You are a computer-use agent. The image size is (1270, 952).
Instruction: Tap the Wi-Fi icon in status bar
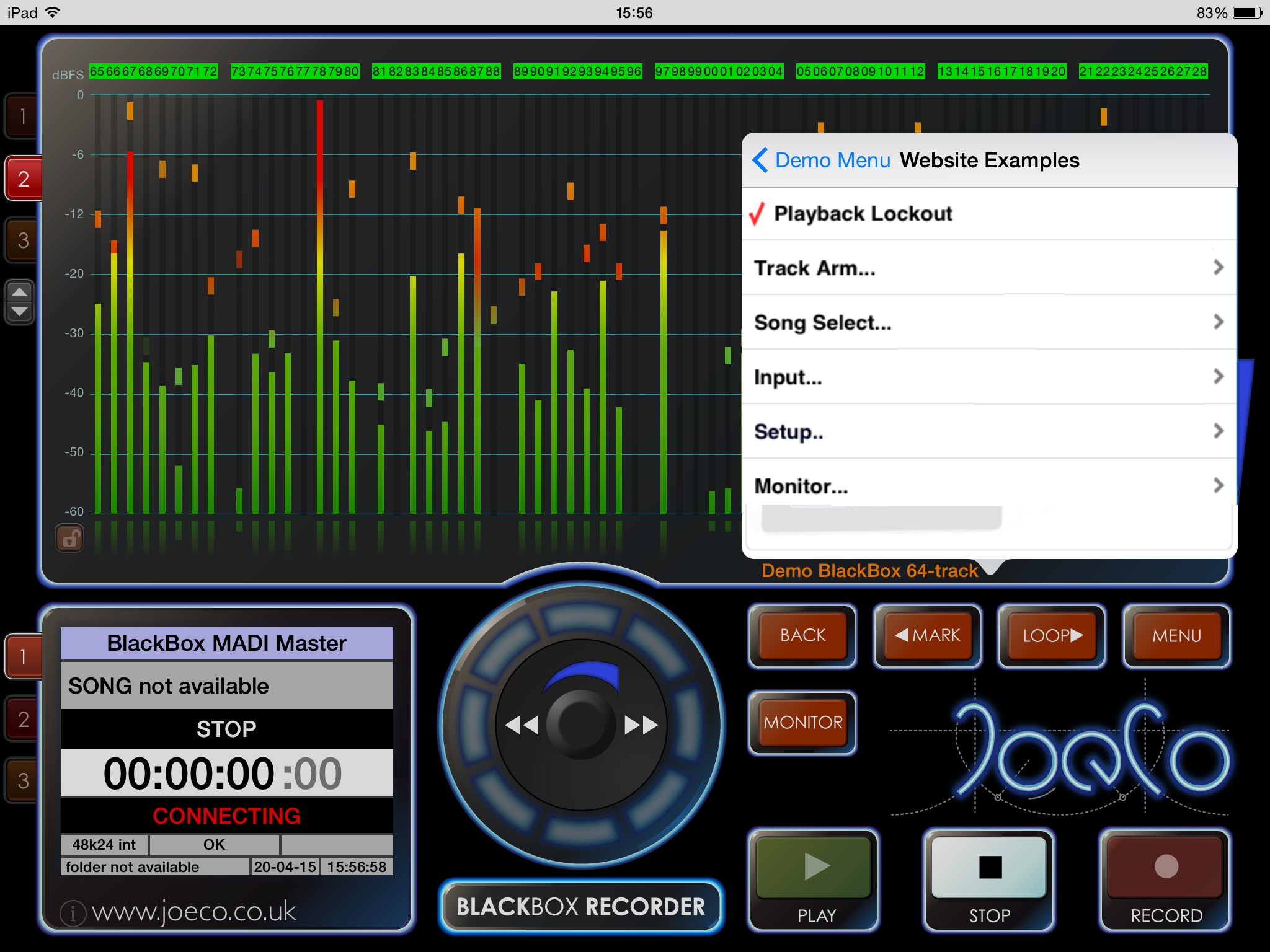53,12
